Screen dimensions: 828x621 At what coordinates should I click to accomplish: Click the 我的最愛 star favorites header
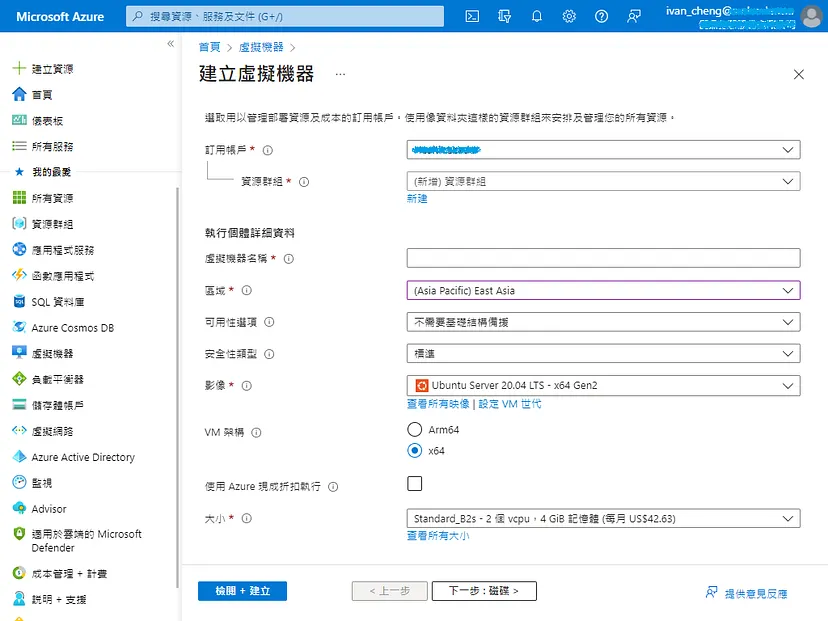(42, 172)
